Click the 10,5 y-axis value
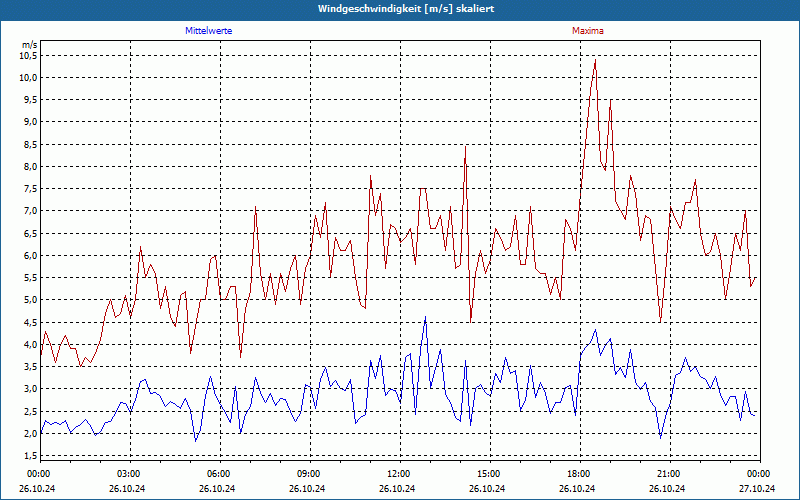The width and height of the screenshot is (800, 500). coord(29,55)
